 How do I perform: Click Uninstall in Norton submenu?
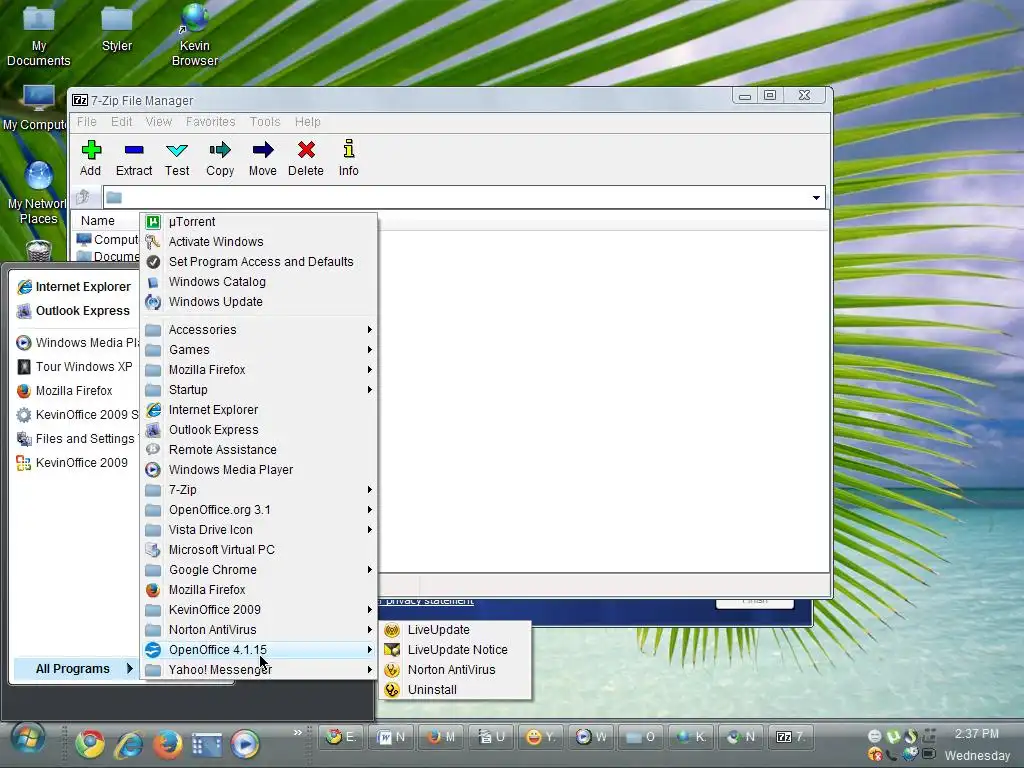[x=456, y=690]
